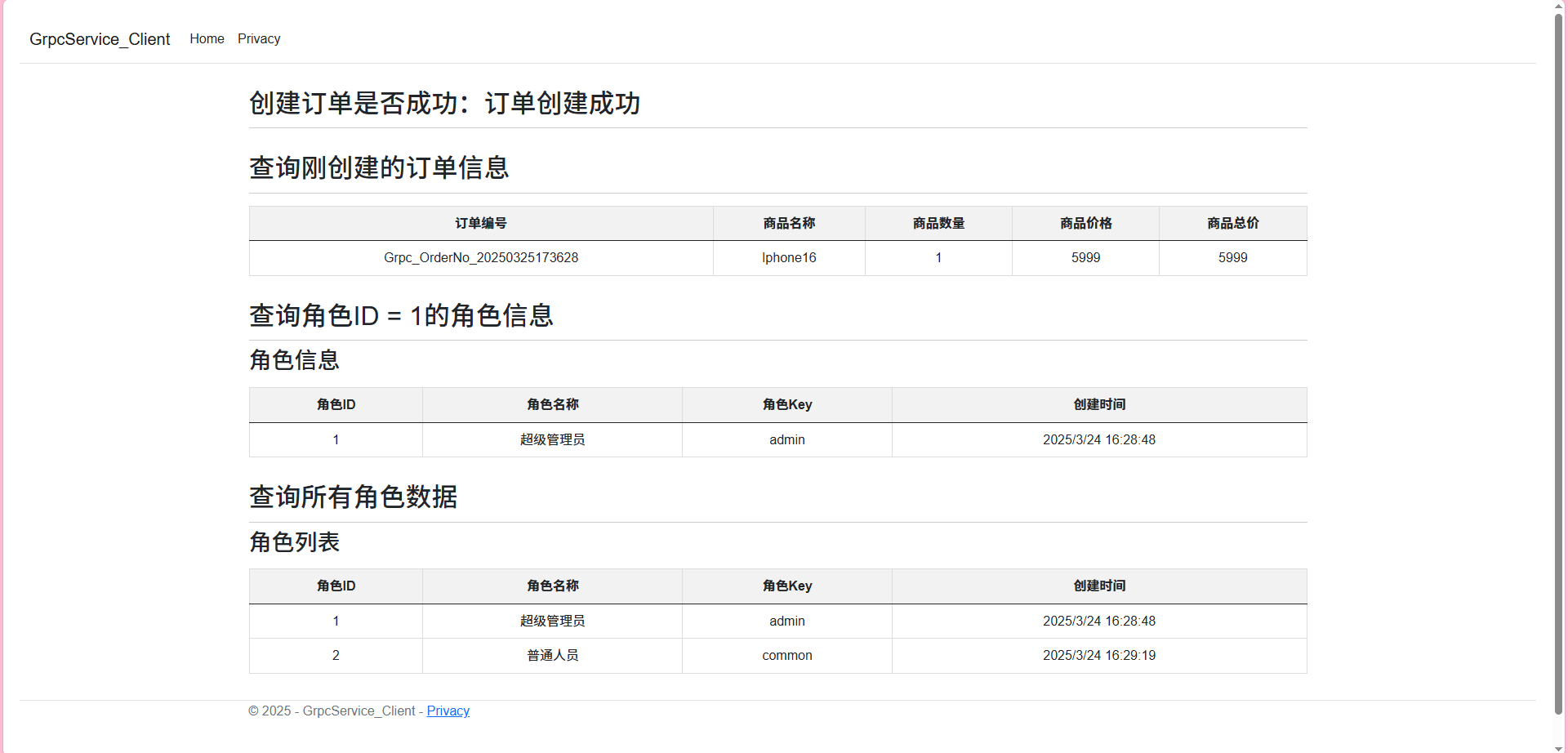Open the Privacy item in top navbar
This screenshot has height=753, width=1568.
pos(259,38)
